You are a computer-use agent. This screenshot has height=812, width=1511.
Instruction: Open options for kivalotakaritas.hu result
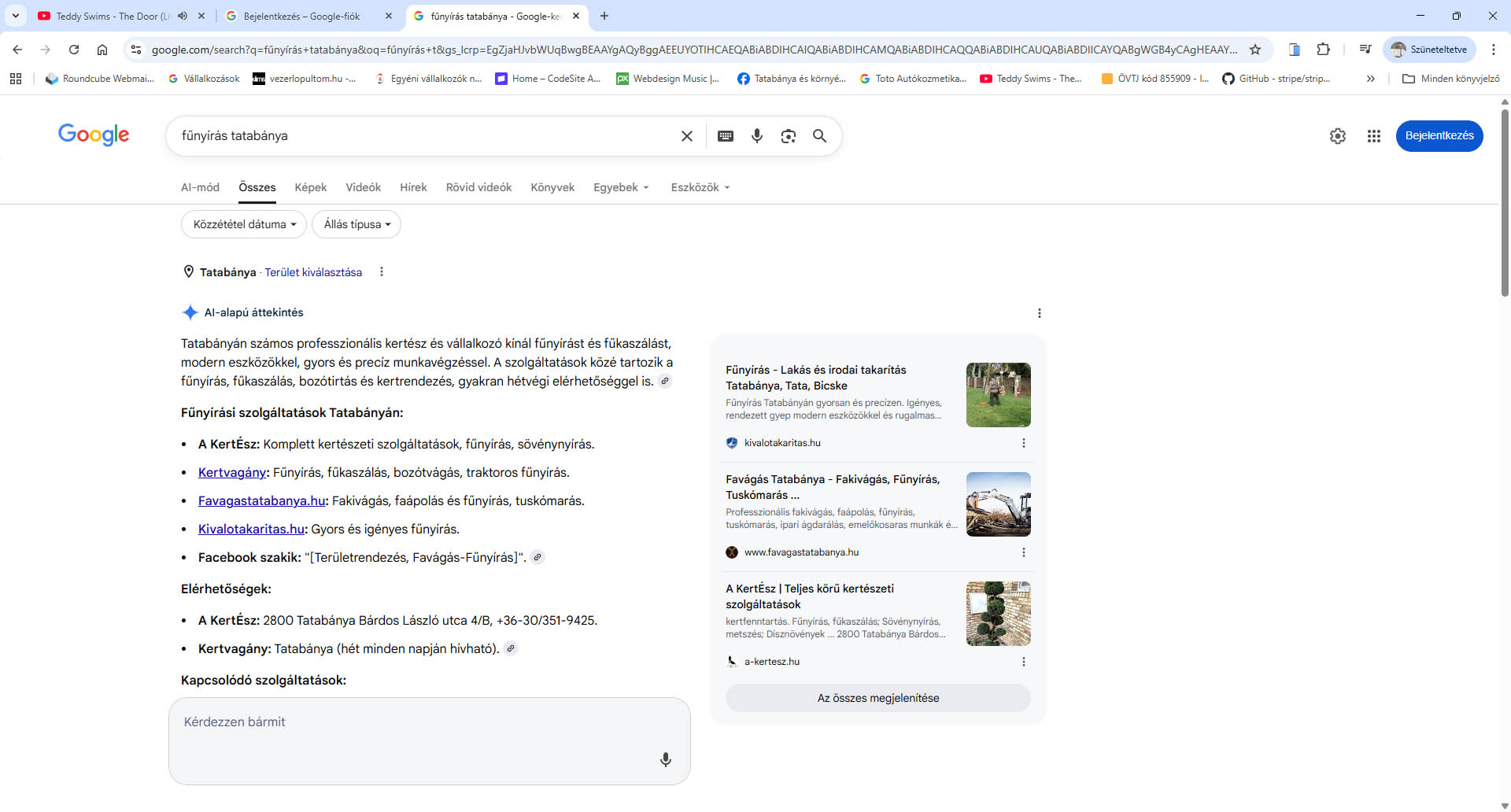(x=1023, y=443)
